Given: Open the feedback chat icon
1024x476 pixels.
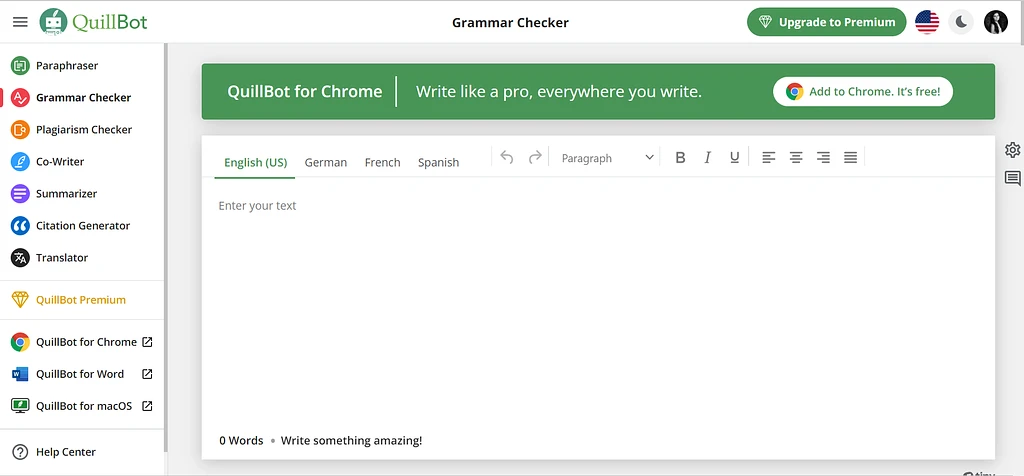Looking at the screenshot, I should tap(1012, 178).
